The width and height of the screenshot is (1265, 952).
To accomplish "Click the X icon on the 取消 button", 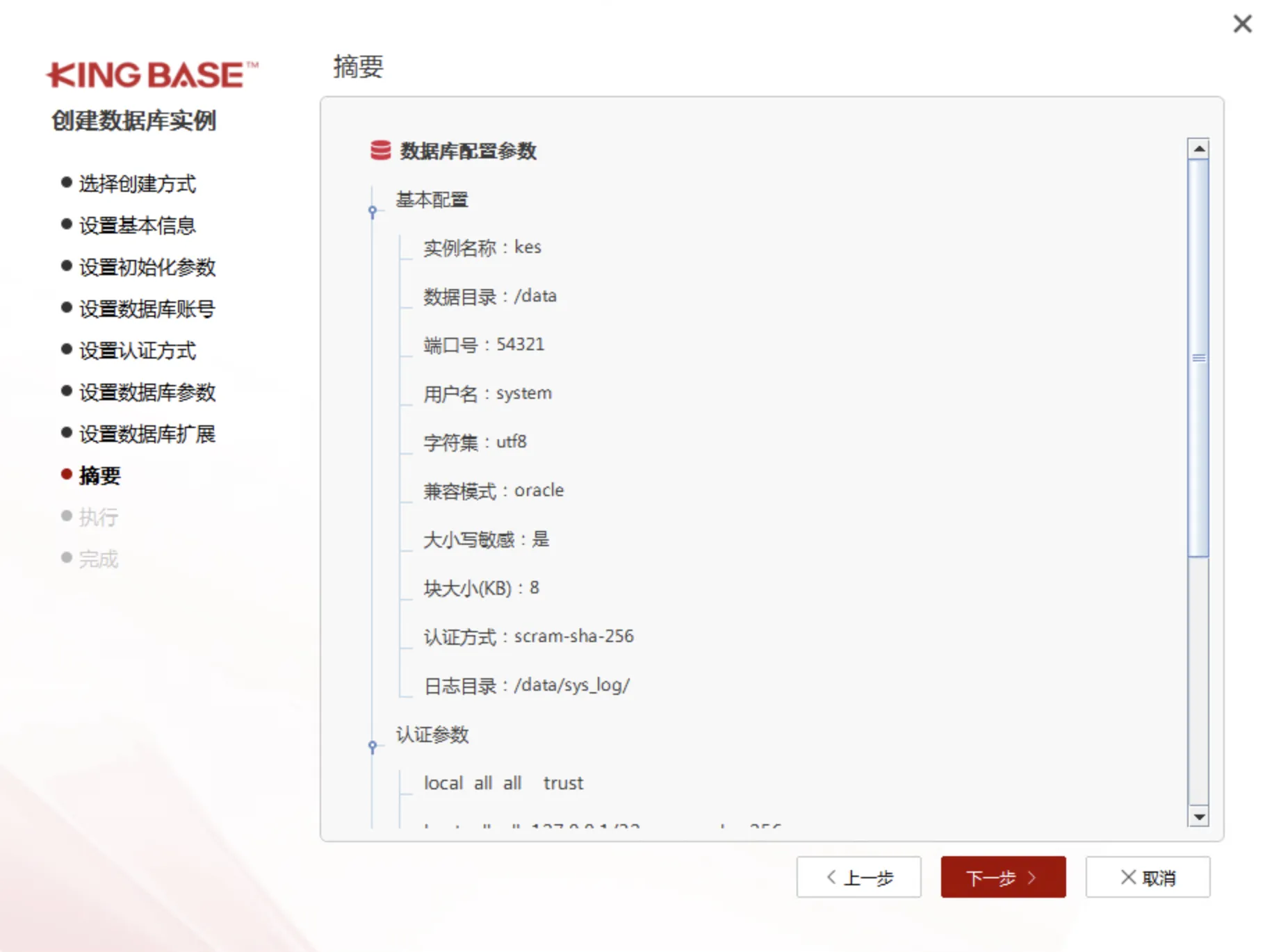I will tap(1126, 877).
